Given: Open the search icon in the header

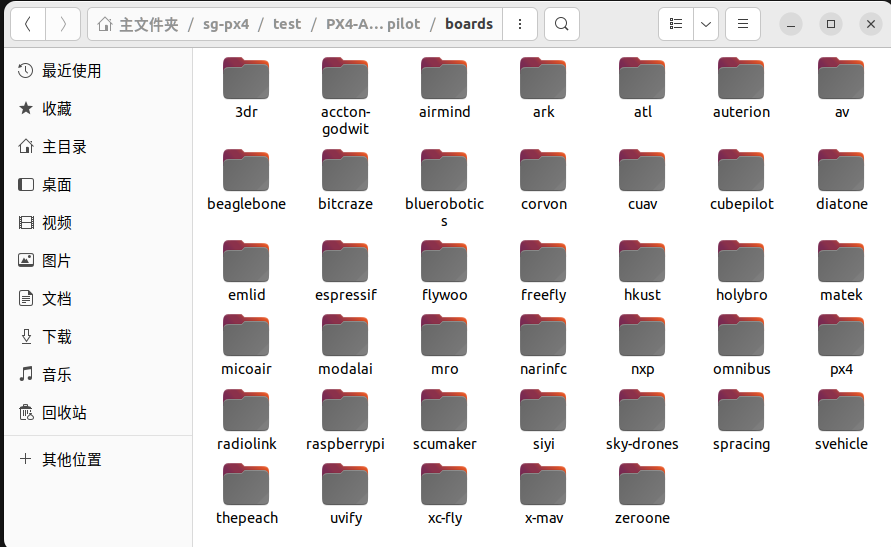Looking at the screenshot, I should click(561, 24).
